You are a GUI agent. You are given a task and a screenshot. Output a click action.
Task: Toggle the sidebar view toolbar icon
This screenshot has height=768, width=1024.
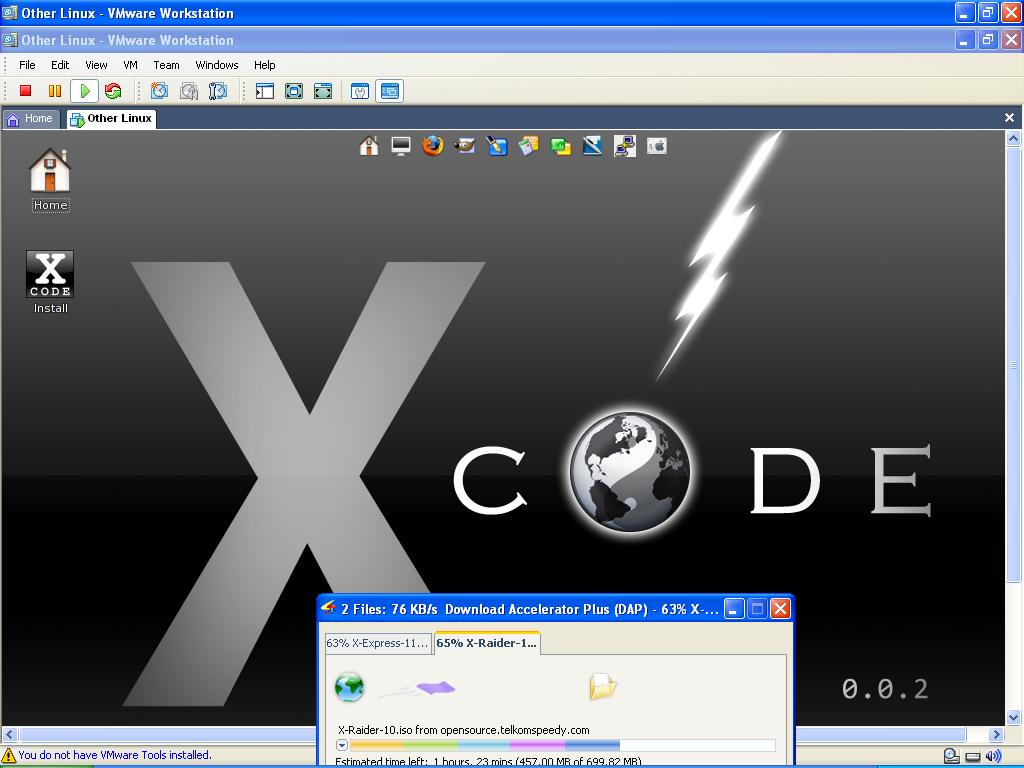(x=264, y=91)
